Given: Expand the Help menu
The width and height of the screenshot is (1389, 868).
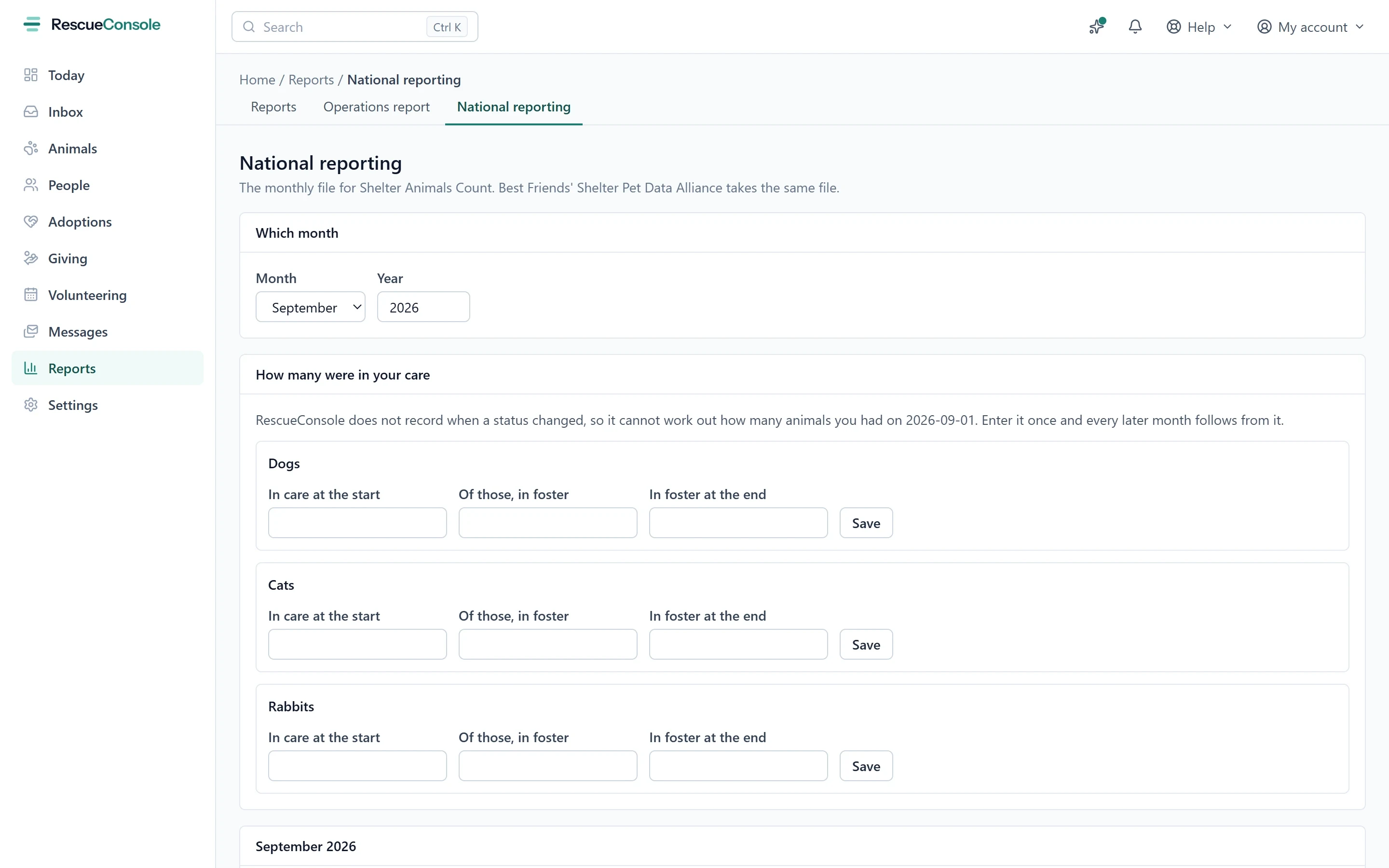Looking at the screenshot, I should (1199, 27).
